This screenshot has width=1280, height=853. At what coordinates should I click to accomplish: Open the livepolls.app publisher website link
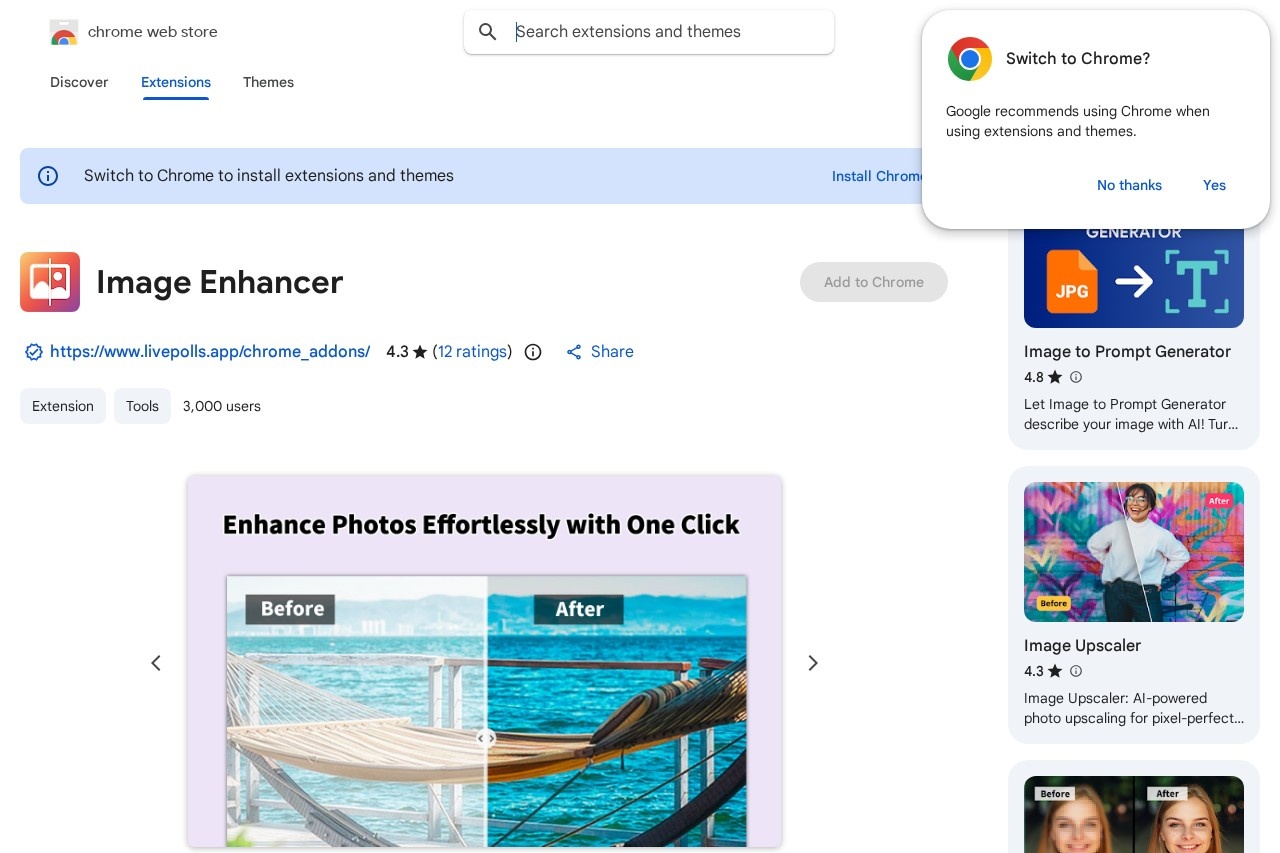point(210,352)
